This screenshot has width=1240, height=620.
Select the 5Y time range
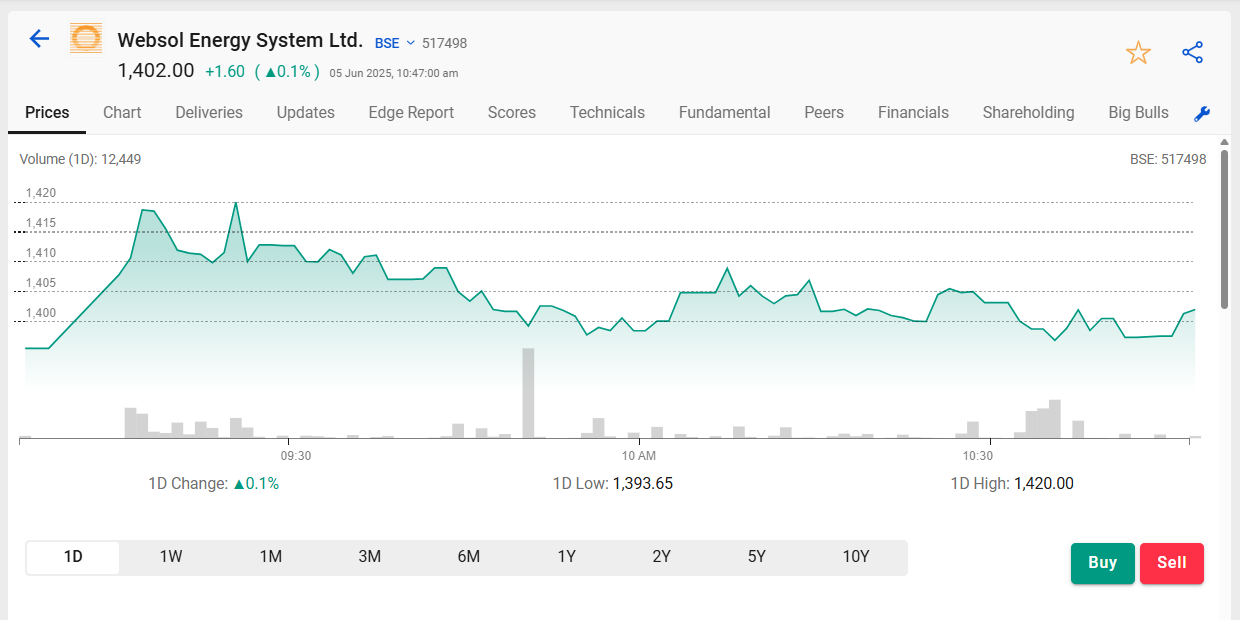pyautogui.click(x=757, y=557)
